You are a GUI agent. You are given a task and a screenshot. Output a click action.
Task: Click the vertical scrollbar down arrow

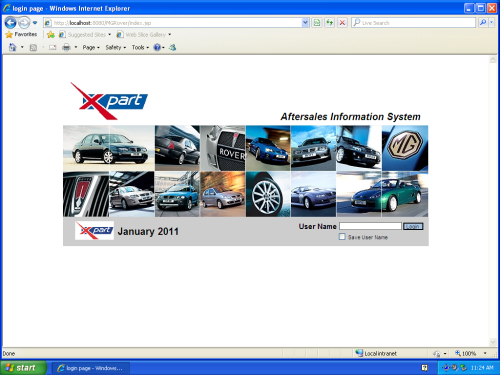pos(493,342)
